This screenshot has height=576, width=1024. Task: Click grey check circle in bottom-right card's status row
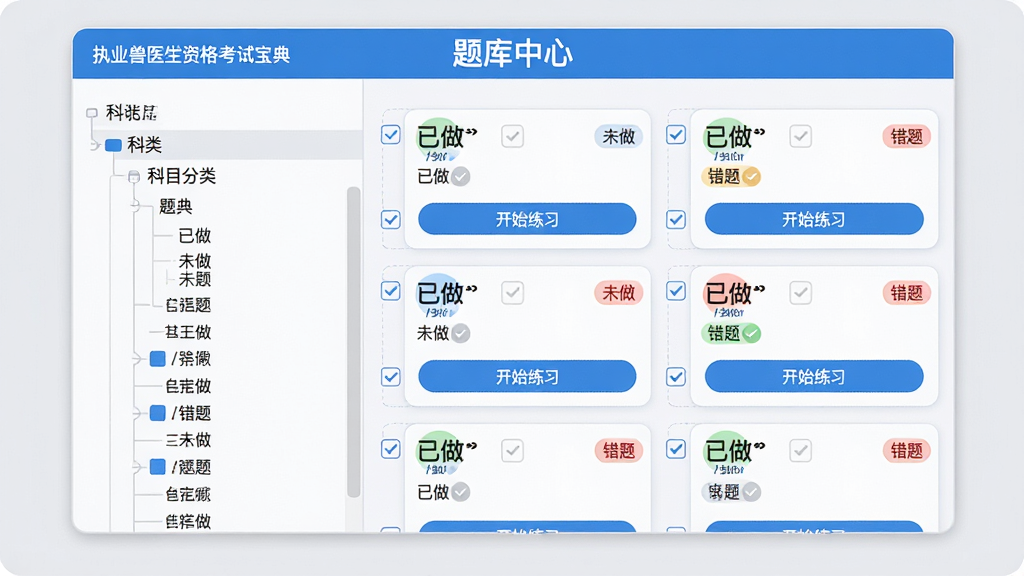pyautogui.click(x=751, y=492)
